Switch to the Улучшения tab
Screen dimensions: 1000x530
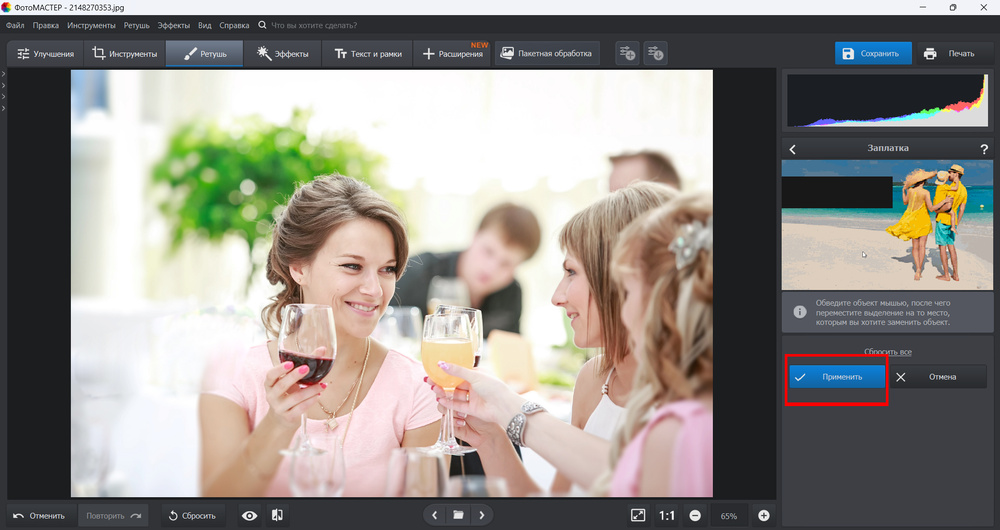click(x=45, y=53)
